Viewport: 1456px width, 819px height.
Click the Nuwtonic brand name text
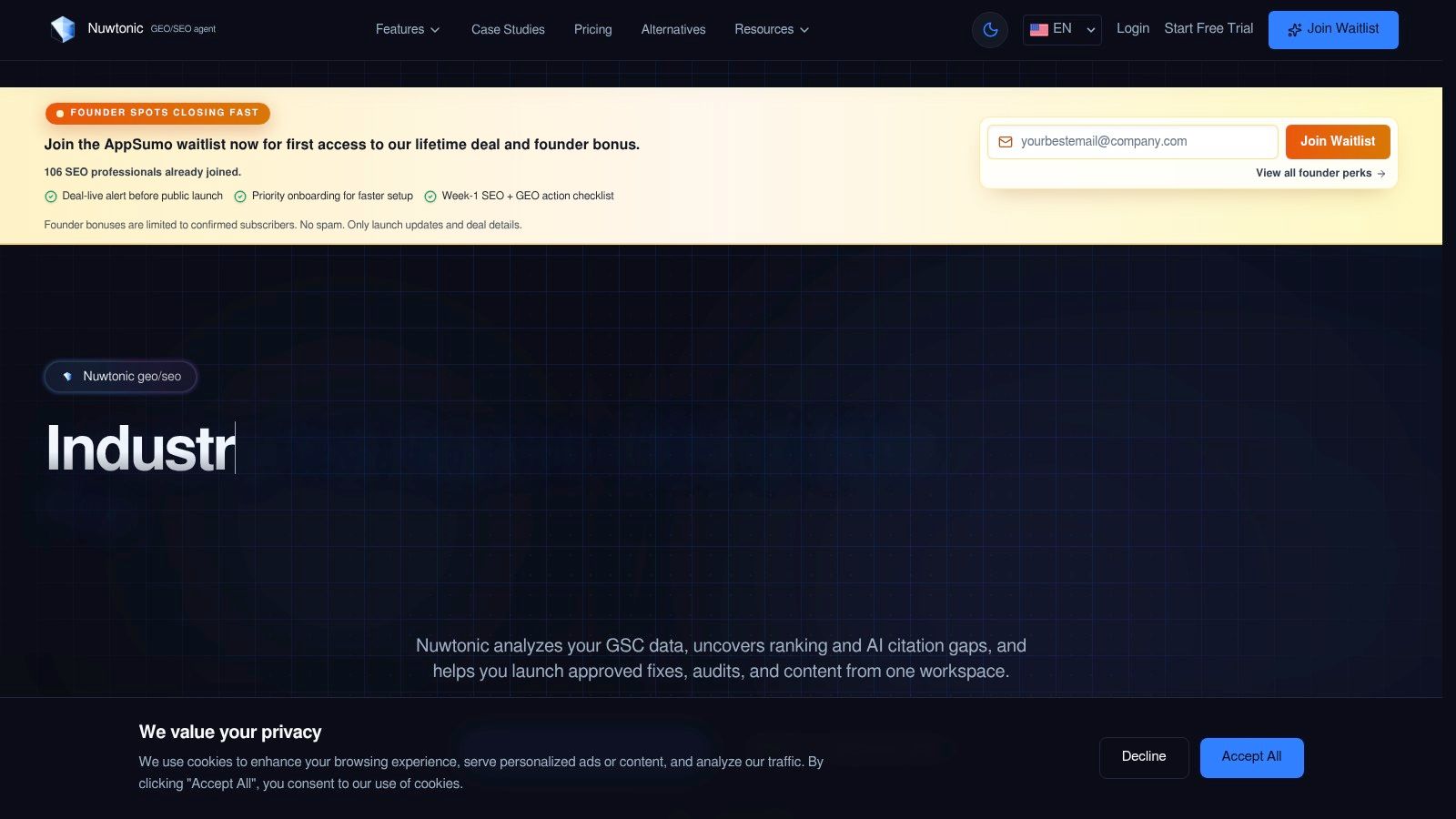[x=116, y=28]
